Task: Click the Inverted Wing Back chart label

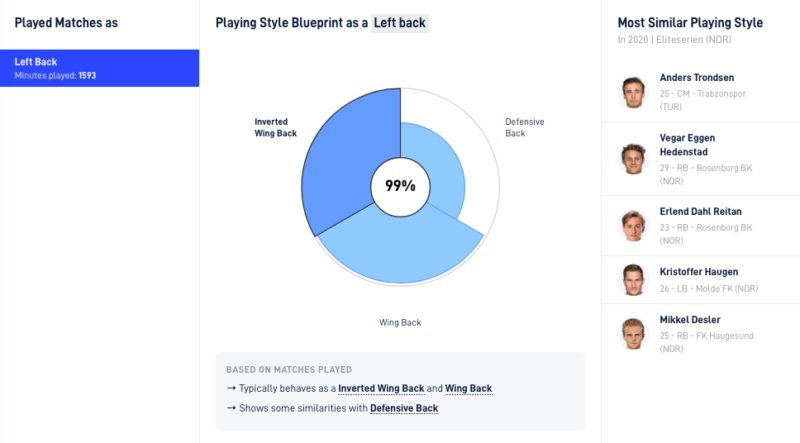Action: (x=276, y=128)
